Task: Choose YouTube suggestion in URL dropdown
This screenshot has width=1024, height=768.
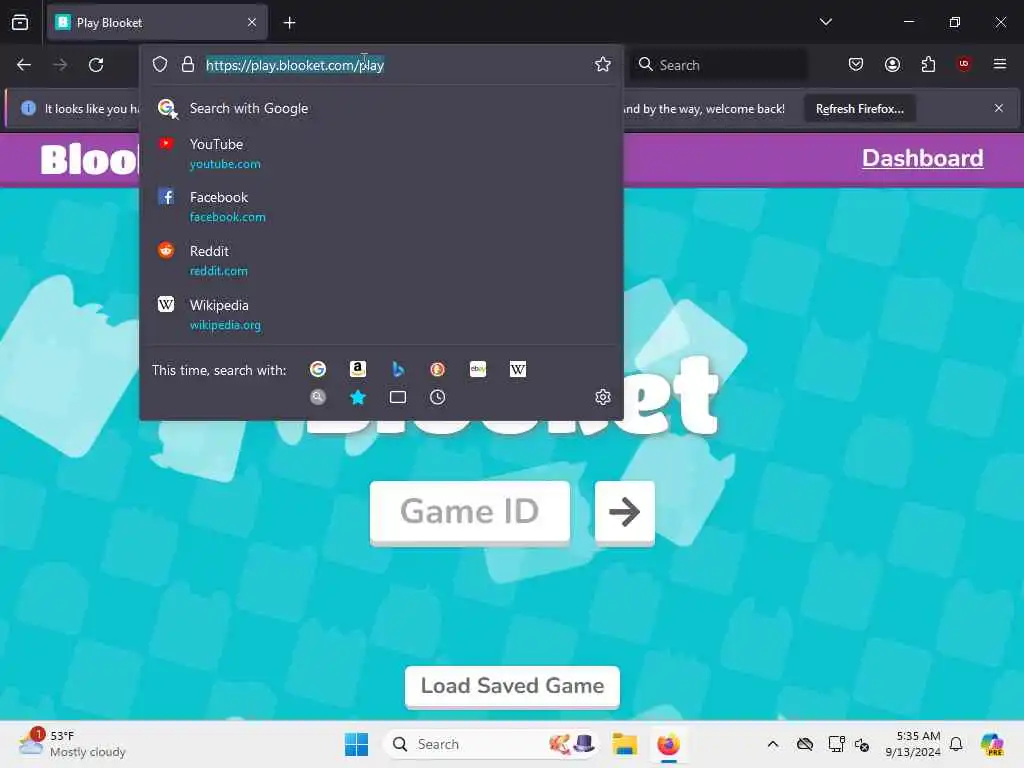Action: pos(381,153)
